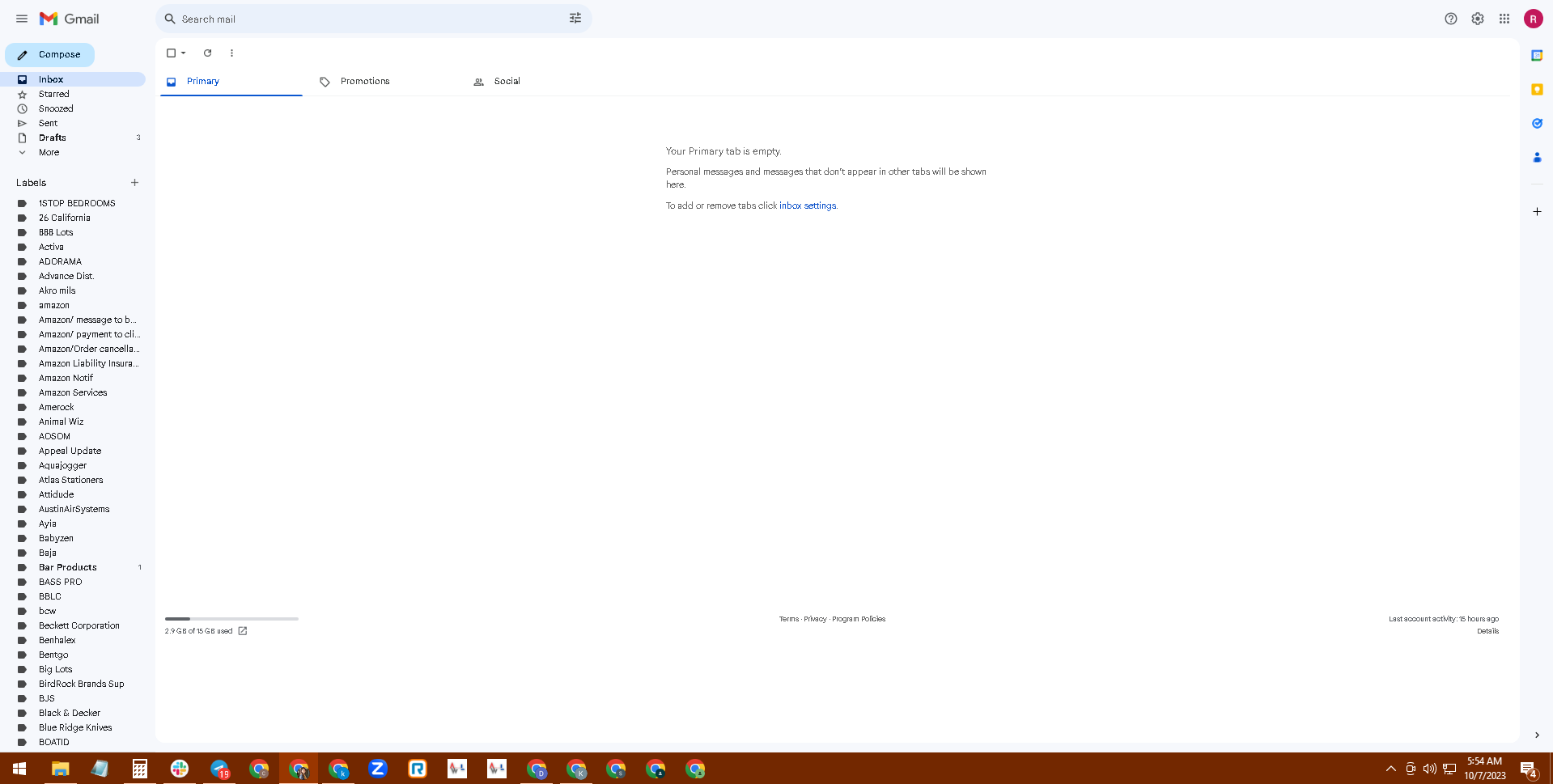Open storage management external link icon
The height and width of the screenshot is (784, 1553).
(x=243, y=631)
